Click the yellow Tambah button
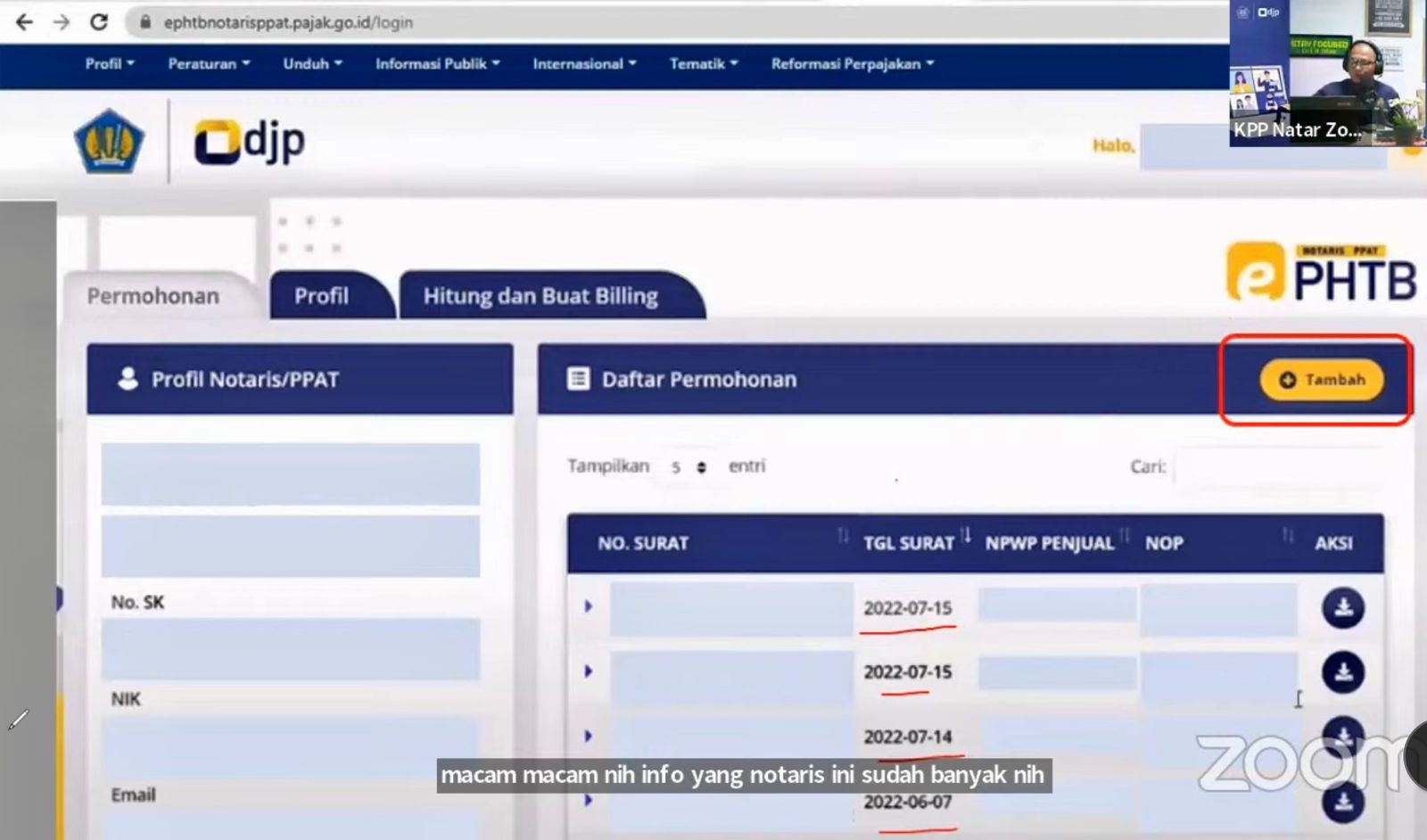The image size is (1427, 840). tap(1322, 380)
